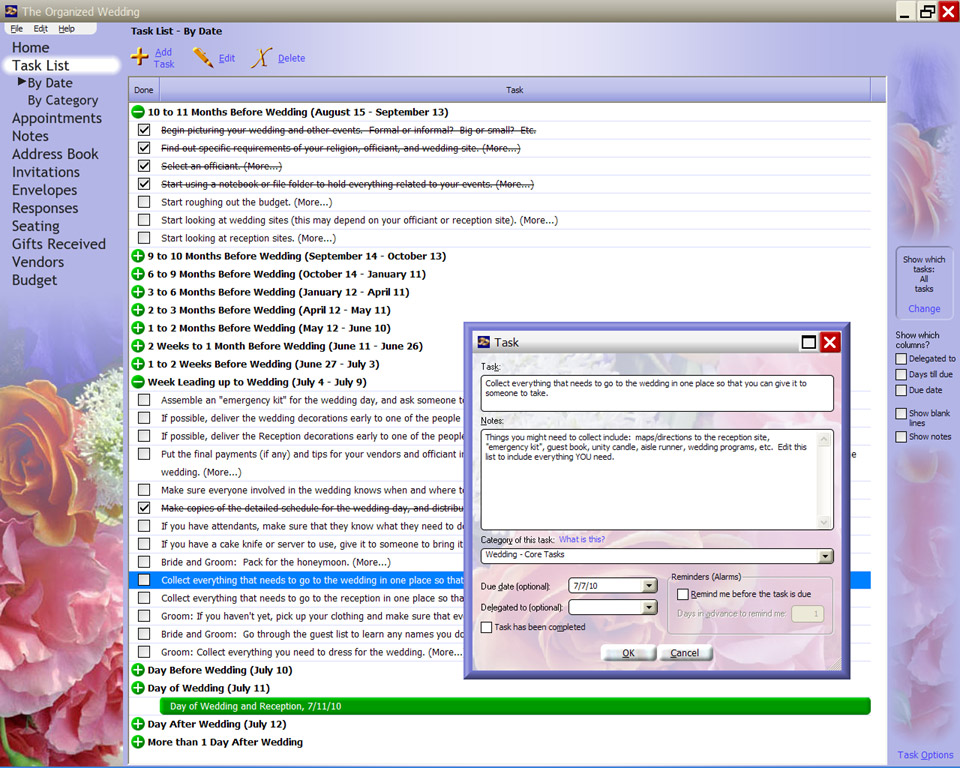960x768 pixels.
Task: Click the X Delete icon
Action: coord(261,58)
